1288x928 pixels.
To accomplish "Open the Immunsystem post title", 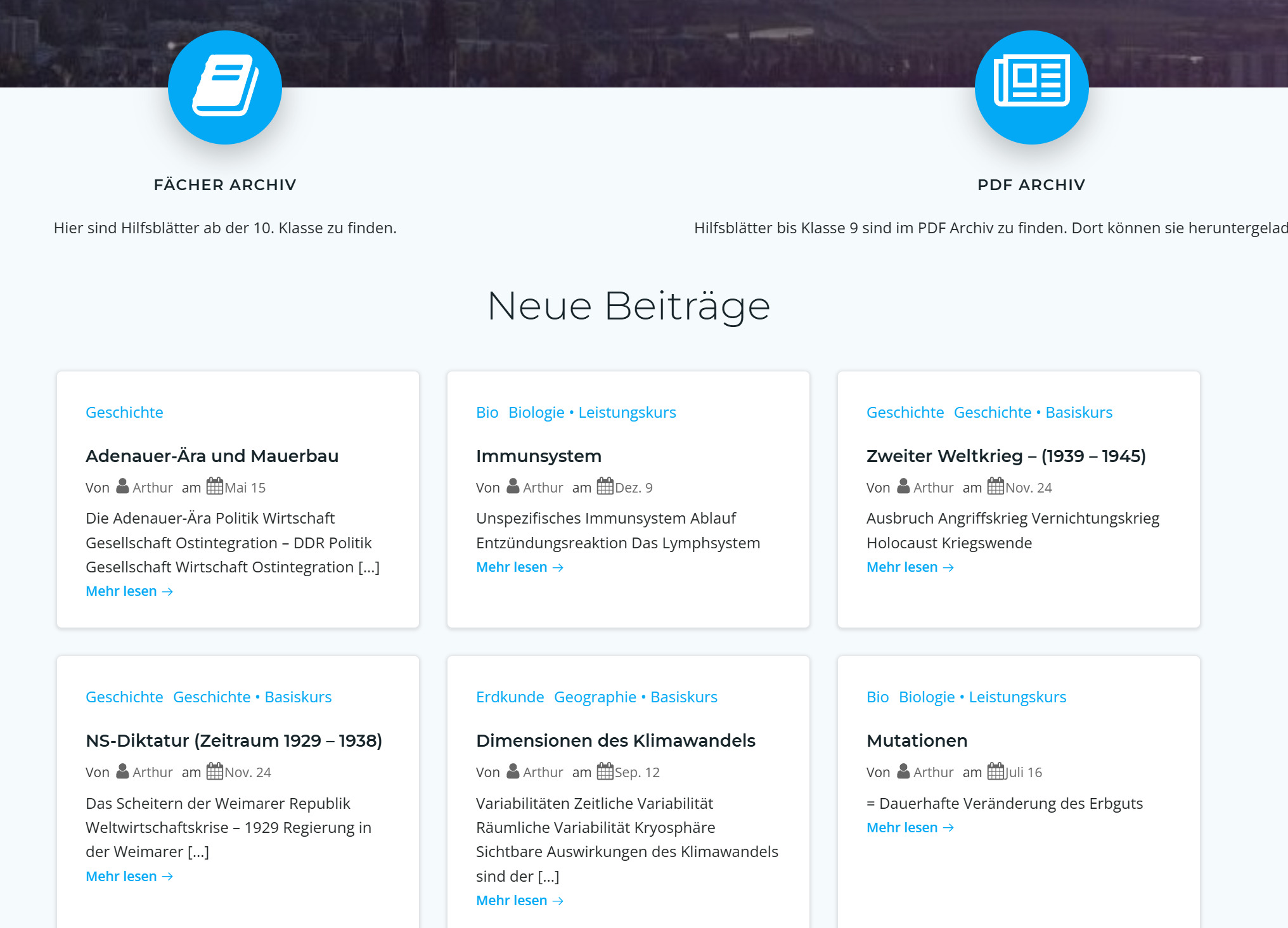I will 538,456.
